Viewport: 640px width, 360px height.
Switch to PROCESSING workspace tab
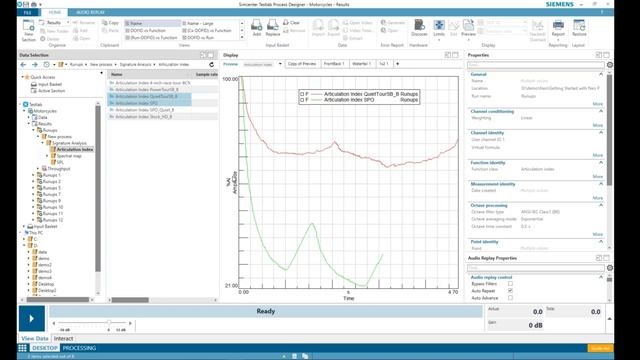[79, 348]
